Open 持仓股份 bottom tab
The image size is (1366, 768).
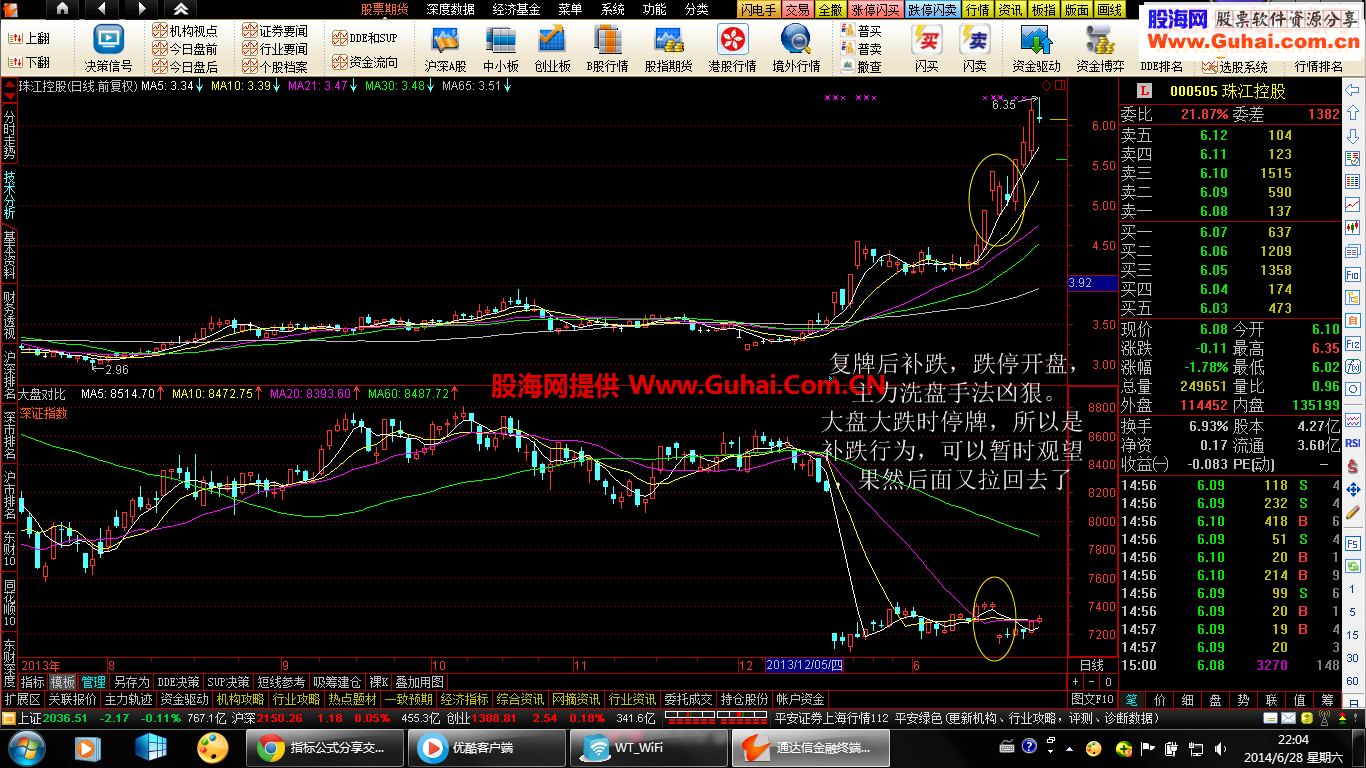pos(745,699)
